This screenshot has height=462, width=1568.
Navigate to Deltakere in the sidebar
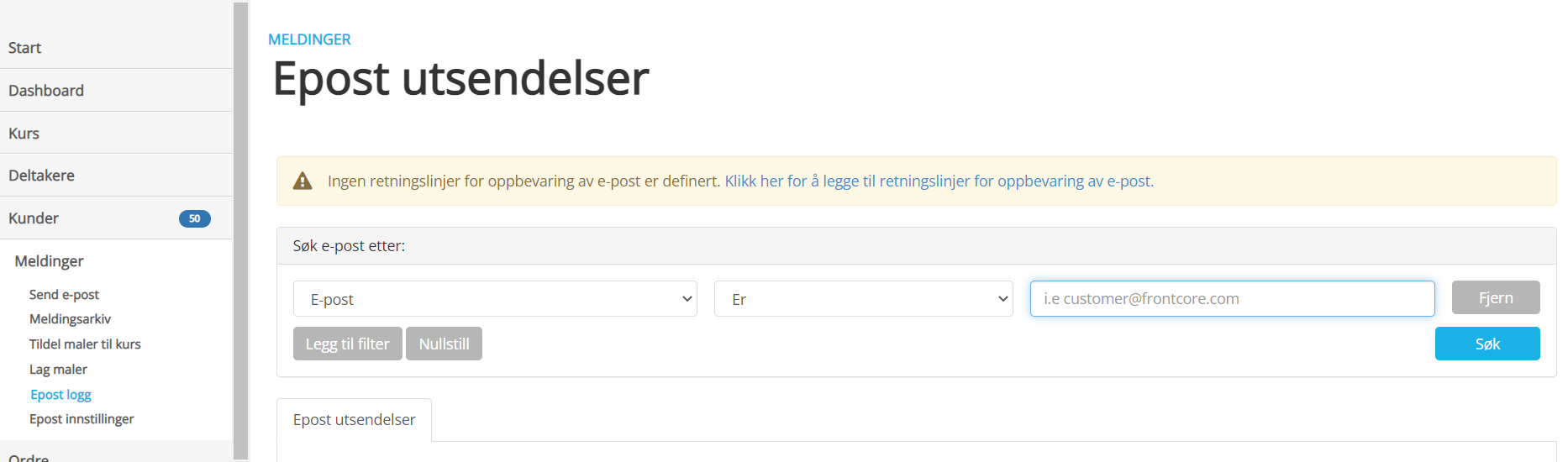42,176
